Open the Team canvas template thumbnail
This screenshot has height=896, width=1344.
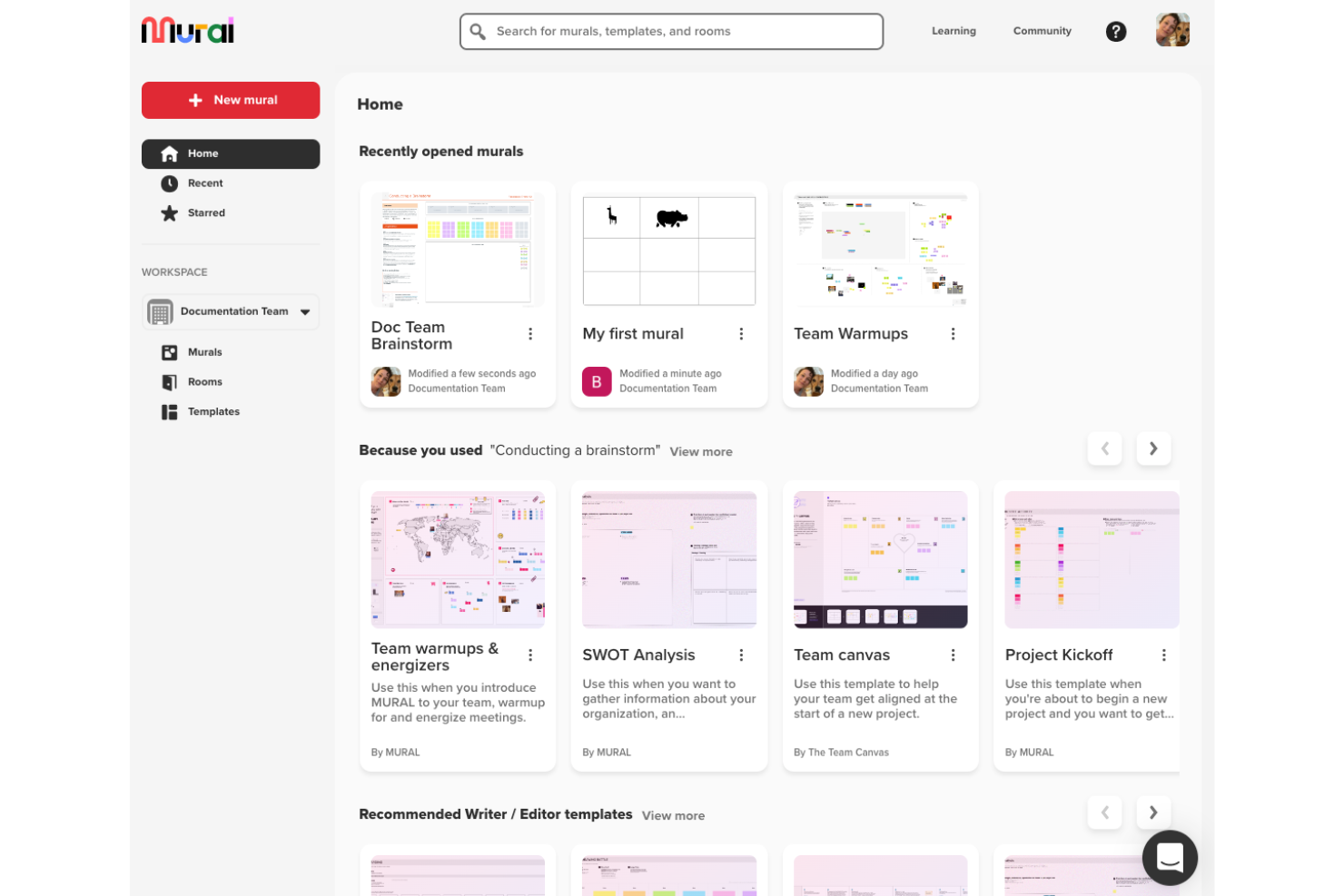(880, 560)
